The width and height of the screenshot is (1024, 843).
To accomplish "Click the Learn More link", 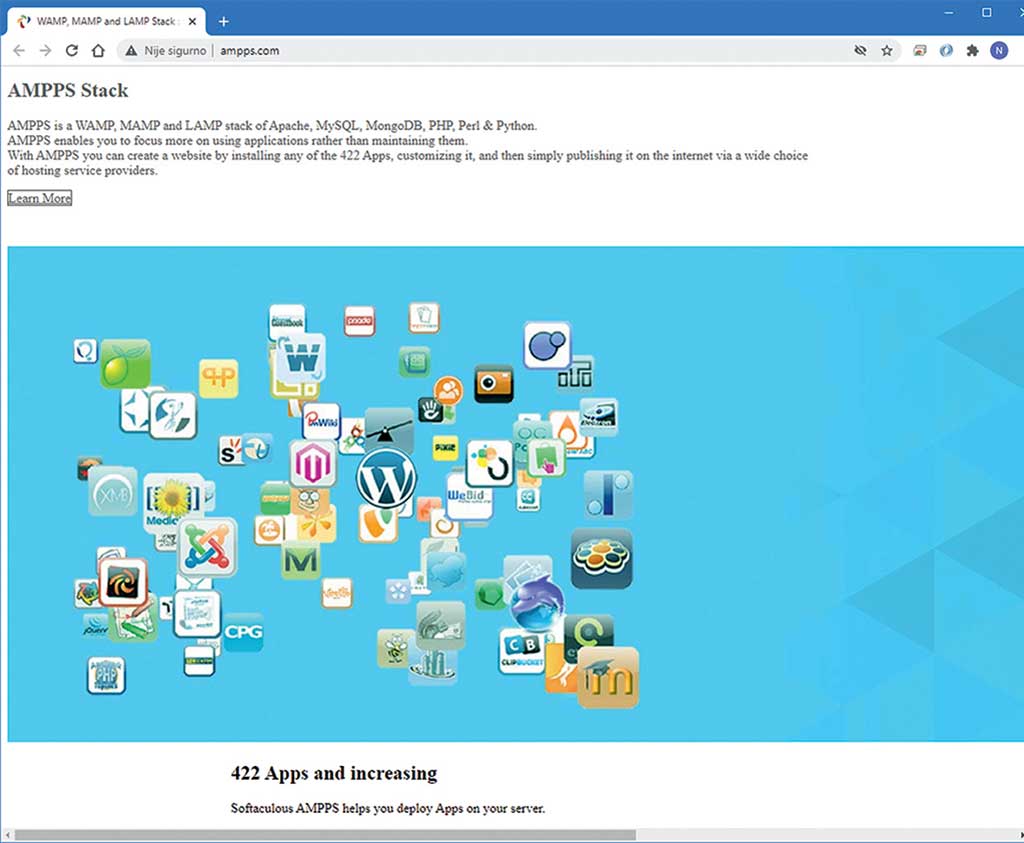I will tap(40, 198).
